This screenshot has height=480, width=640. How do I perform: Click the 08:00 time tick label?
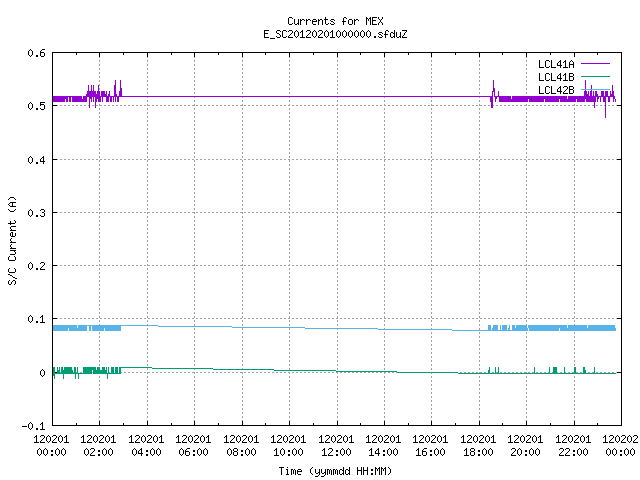pos(241,452)
